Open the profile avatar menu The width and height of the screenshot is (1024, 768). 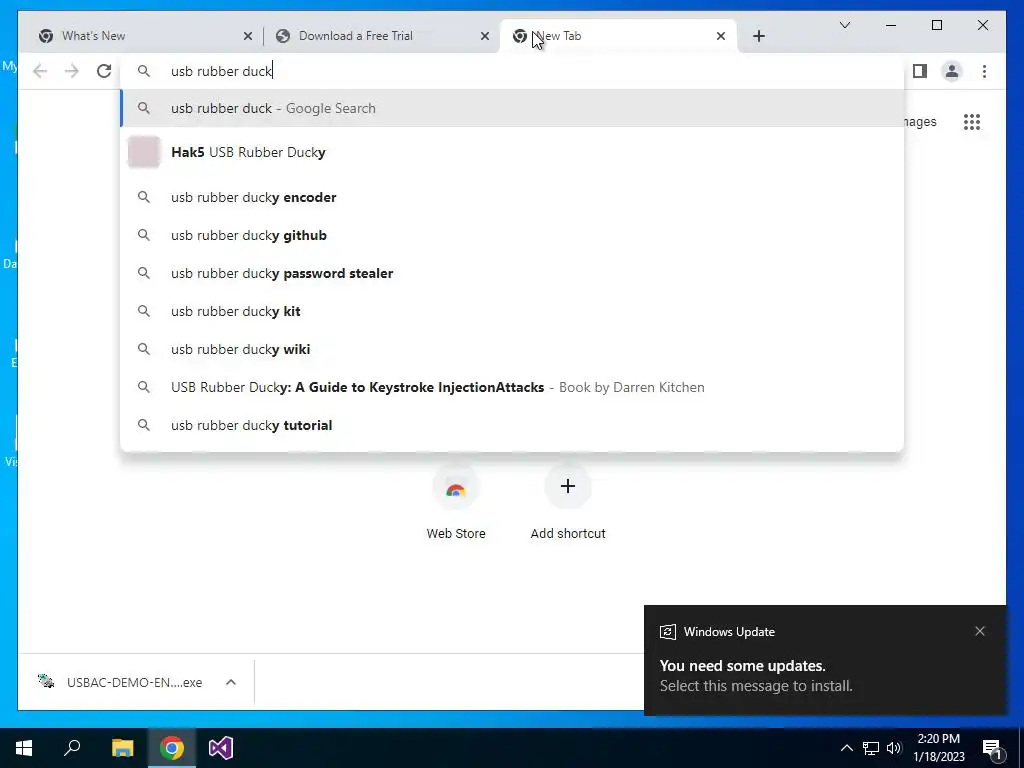click(x=952, y=71)
